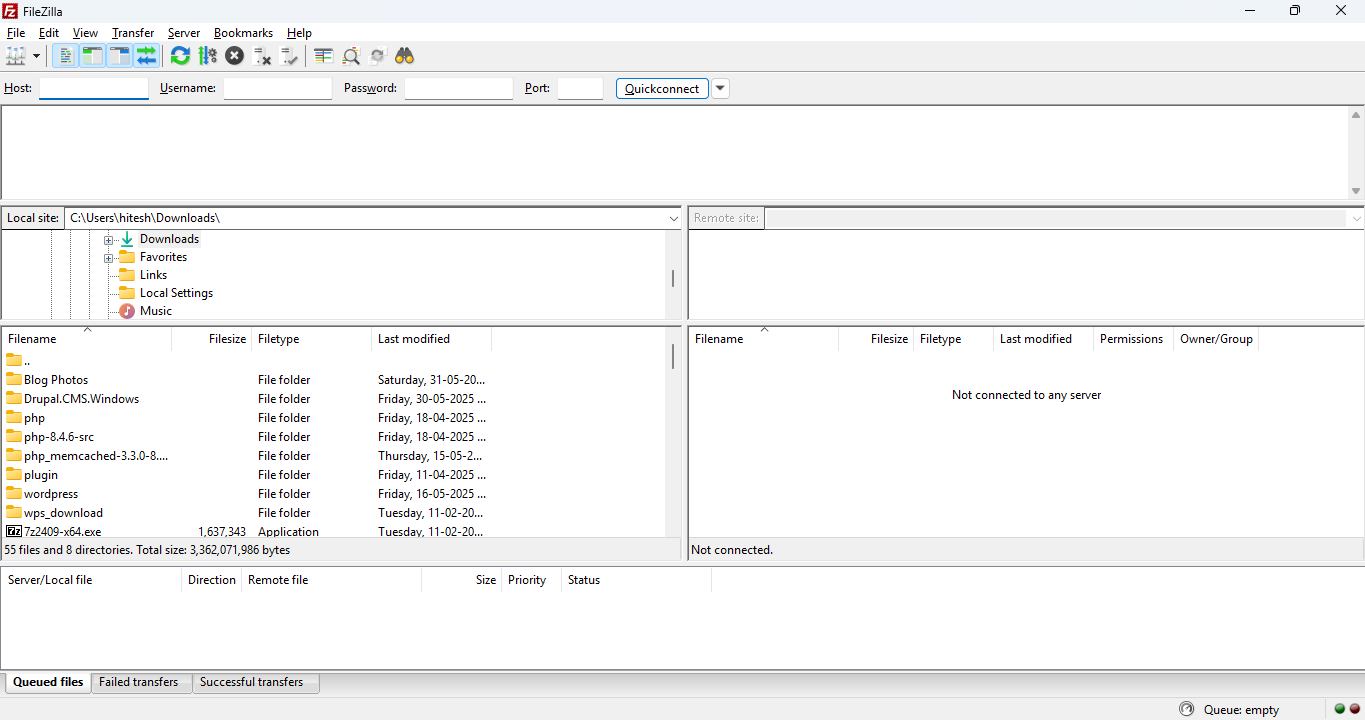Open Site Manager dropdown arrow

(x=37, y=56)
